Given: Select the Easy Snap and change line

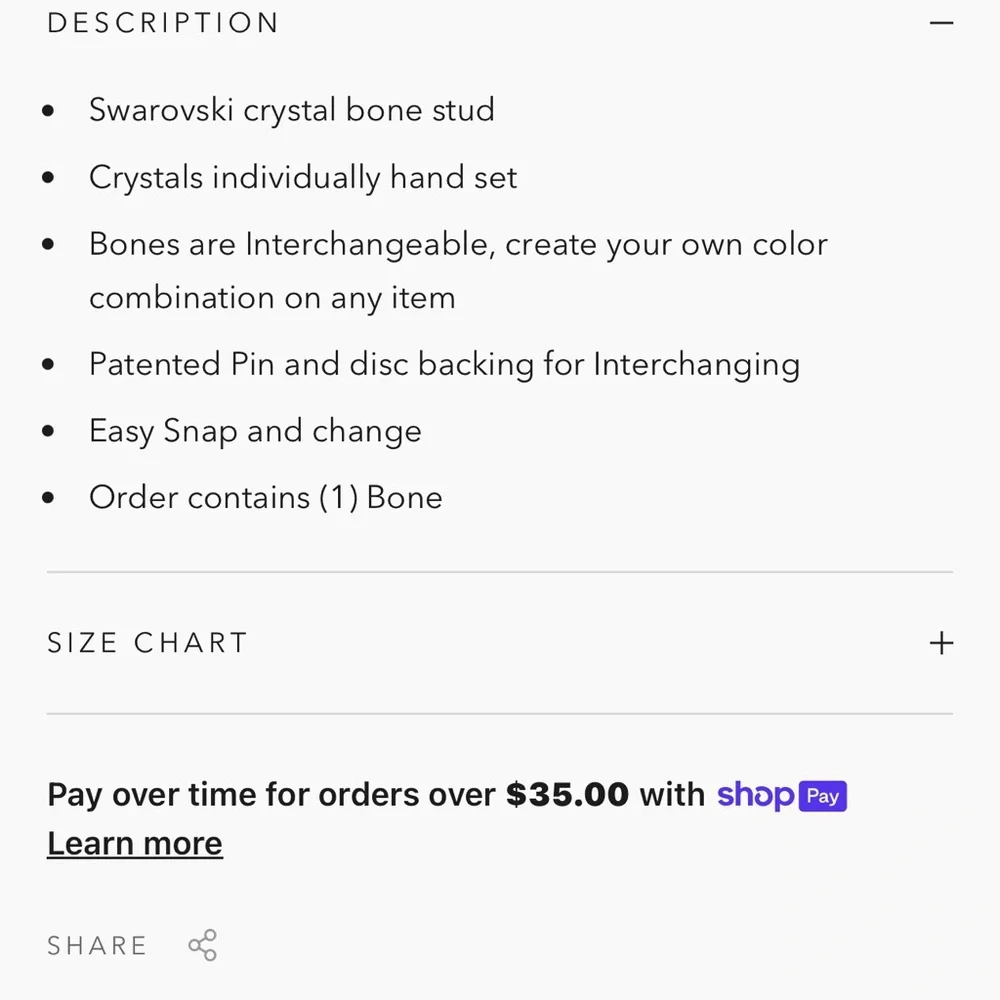Looking at the screenshot, I should click(x=255, y=431).
